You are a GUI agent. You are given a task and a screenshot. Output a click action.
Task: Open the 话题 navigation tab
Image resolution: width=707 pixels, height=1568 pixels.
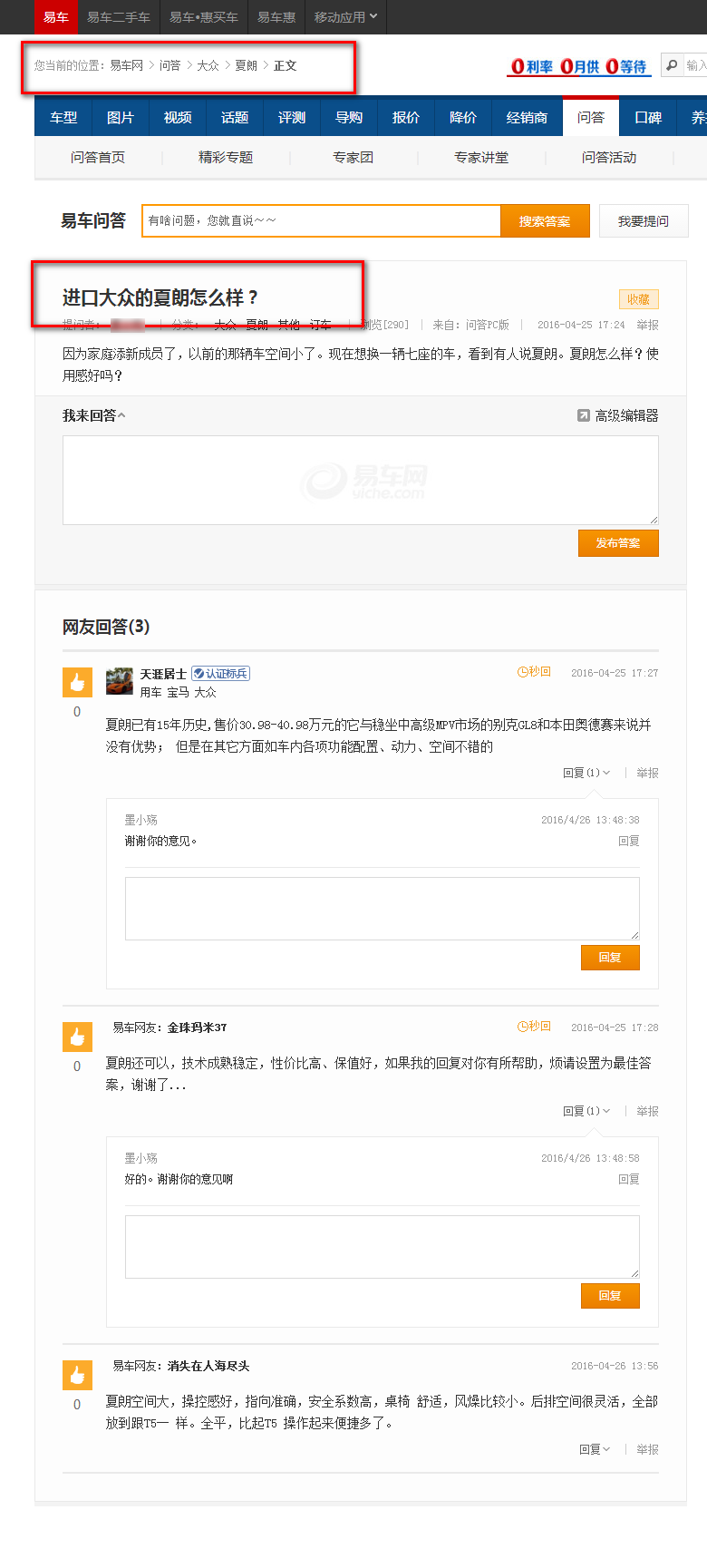[x=235, y=117]
